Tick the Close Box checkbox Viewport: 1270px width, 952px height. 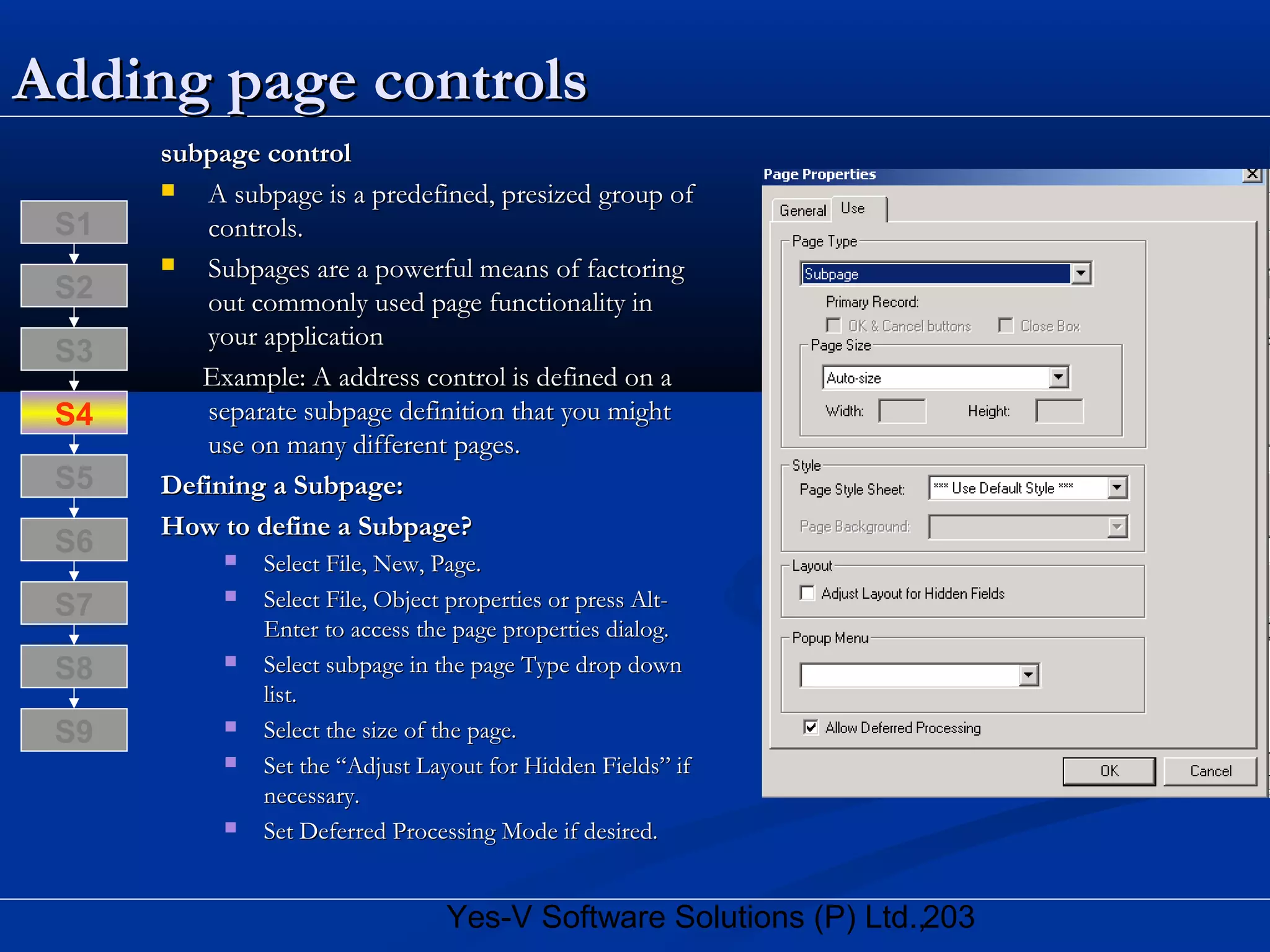pos(1005,326)
